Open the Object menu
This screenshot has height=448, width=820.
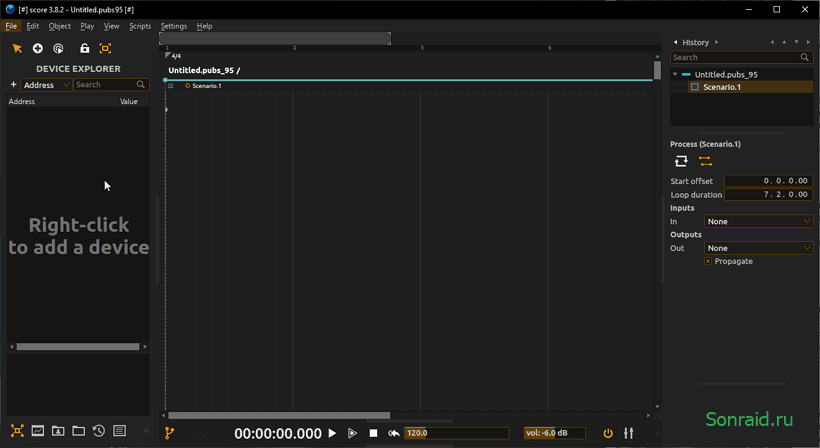60,26
